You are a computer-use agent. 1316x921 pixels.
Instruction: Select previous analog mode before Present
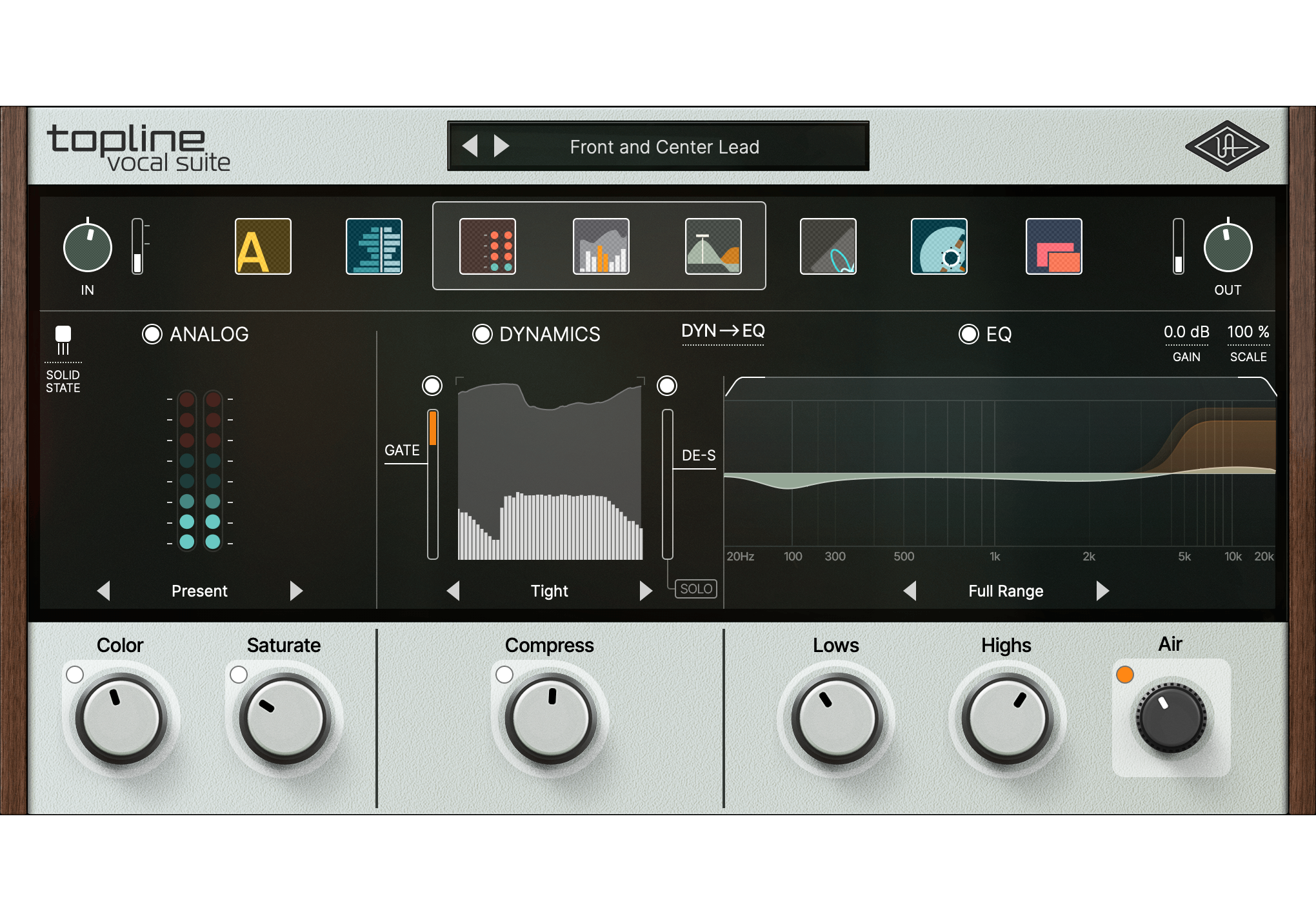point(104,591)
